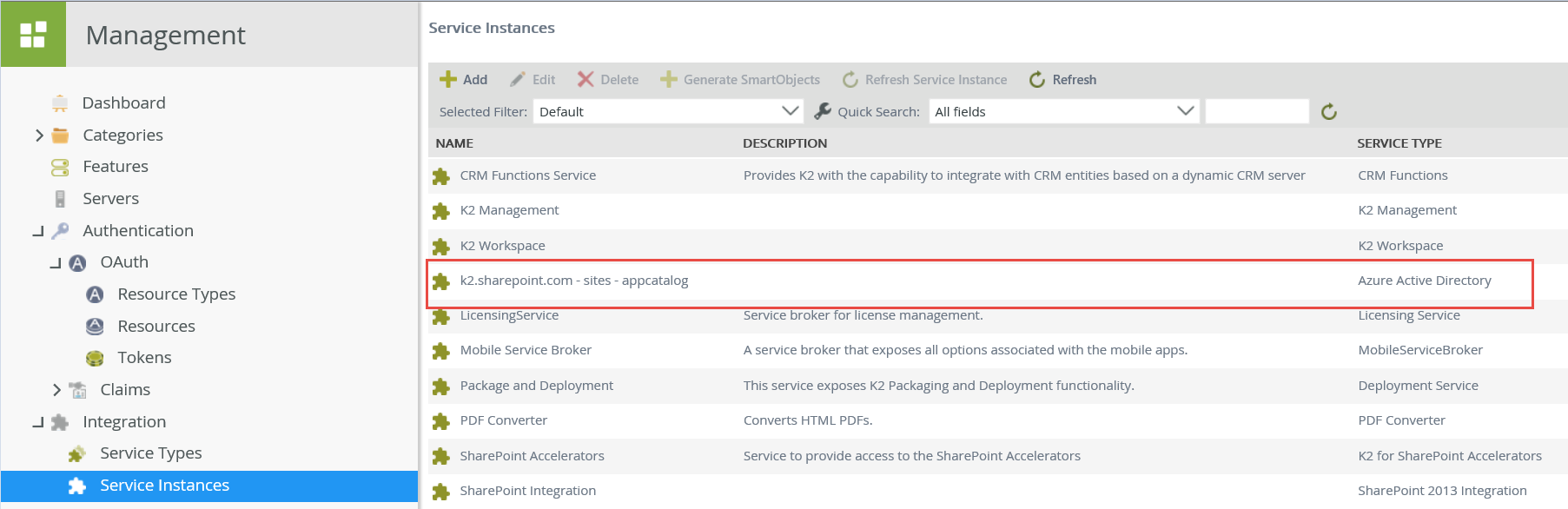Click the green K2 apps grid icon
The height and width of the screenshot is (509, 1568).
tap(33, 35)
